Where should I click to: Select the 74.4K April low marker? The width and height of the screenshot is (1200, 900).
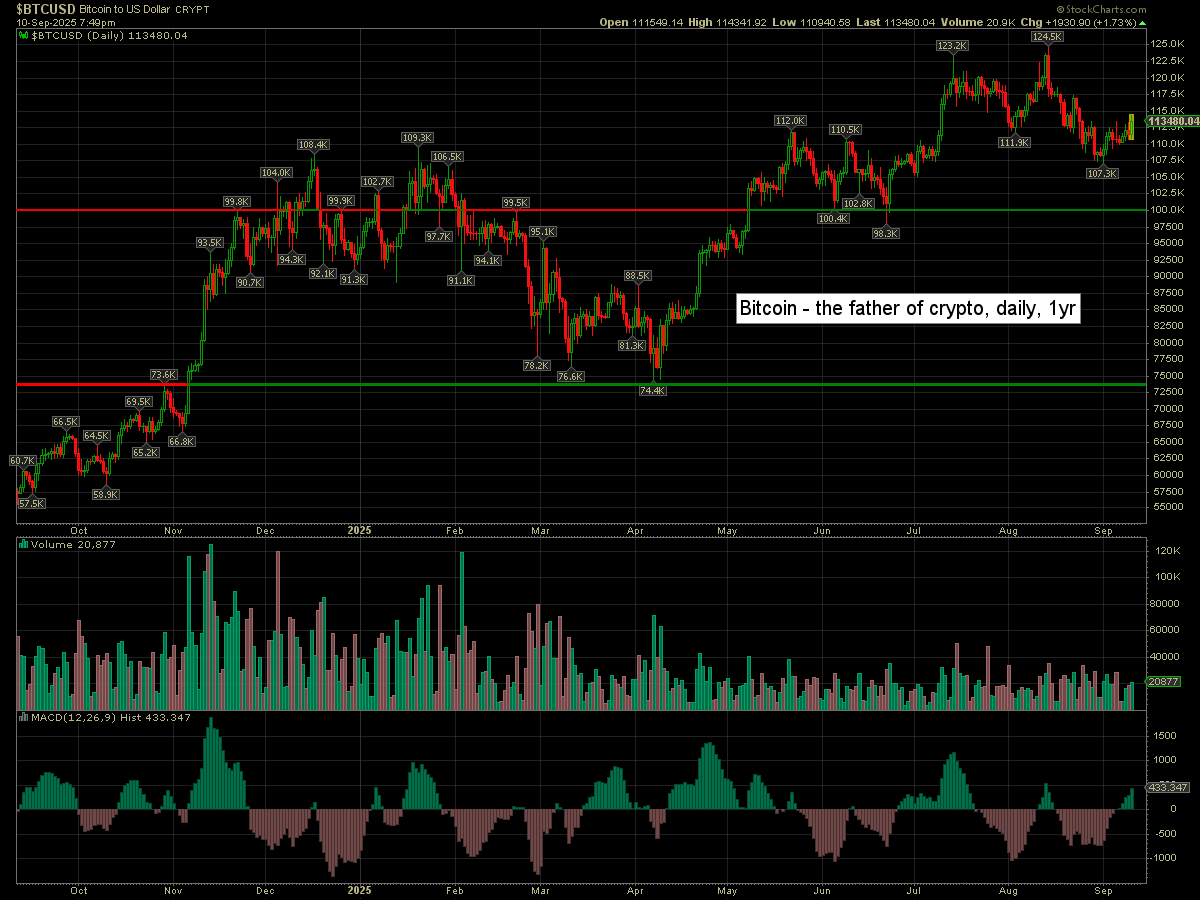click(x=652, y=391)
